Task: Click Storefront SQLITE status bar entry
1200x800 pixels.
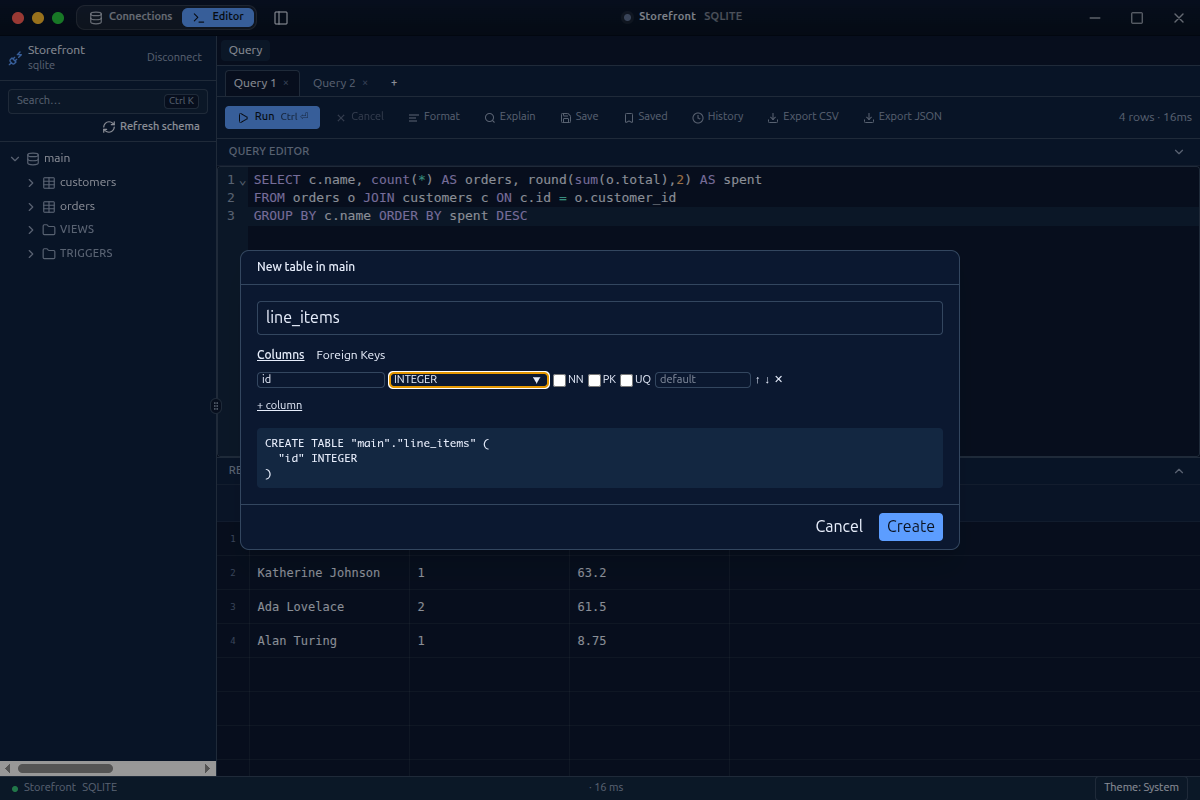Action: [64, 787]
